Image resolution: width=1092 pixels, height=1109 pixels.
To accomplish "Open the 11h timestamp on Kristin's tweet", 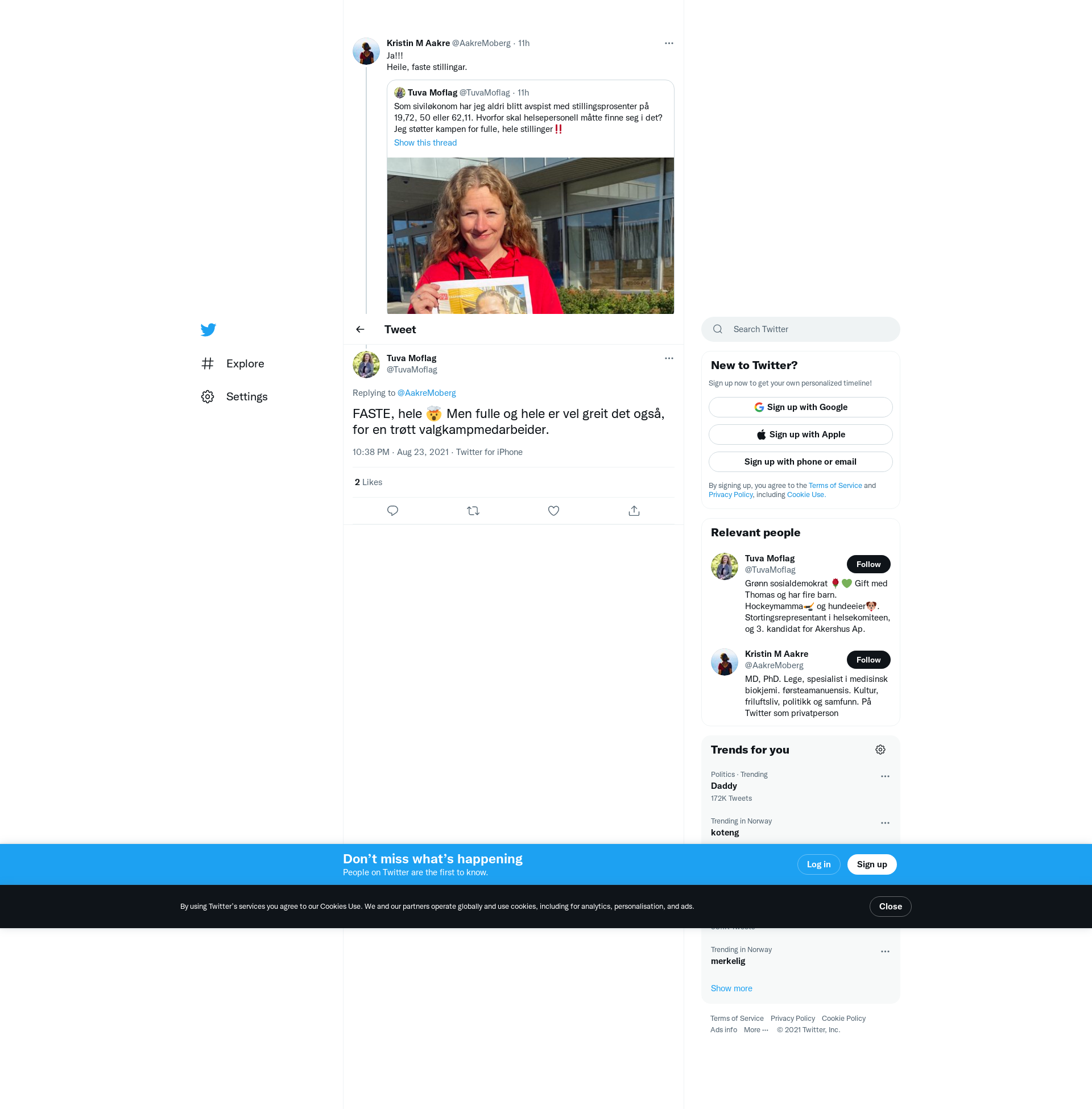I will [x=524, y=44].
